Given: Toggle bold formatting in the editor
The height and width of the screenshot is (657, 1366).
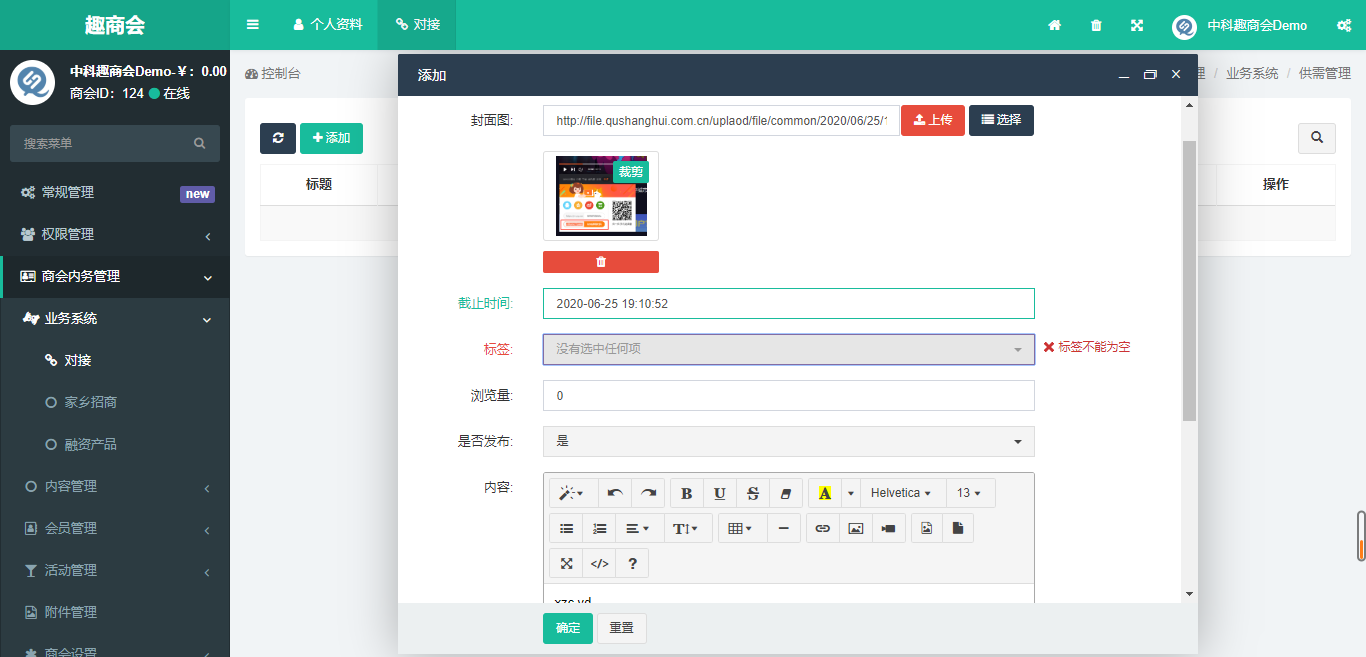Looking at the screenshot, I should tap(686, 493).
